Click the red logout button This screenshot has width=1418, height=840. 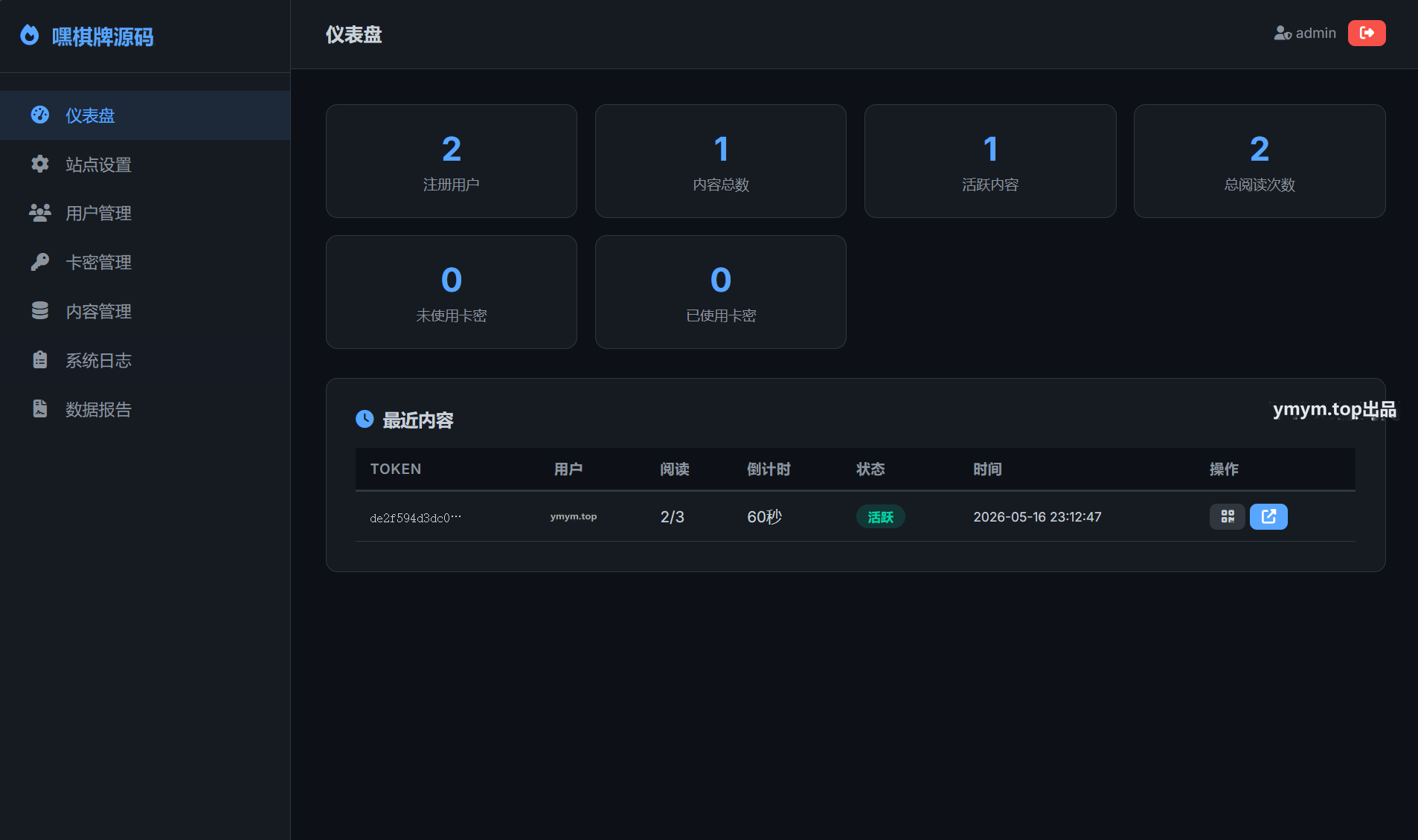tap(1367, 33)
